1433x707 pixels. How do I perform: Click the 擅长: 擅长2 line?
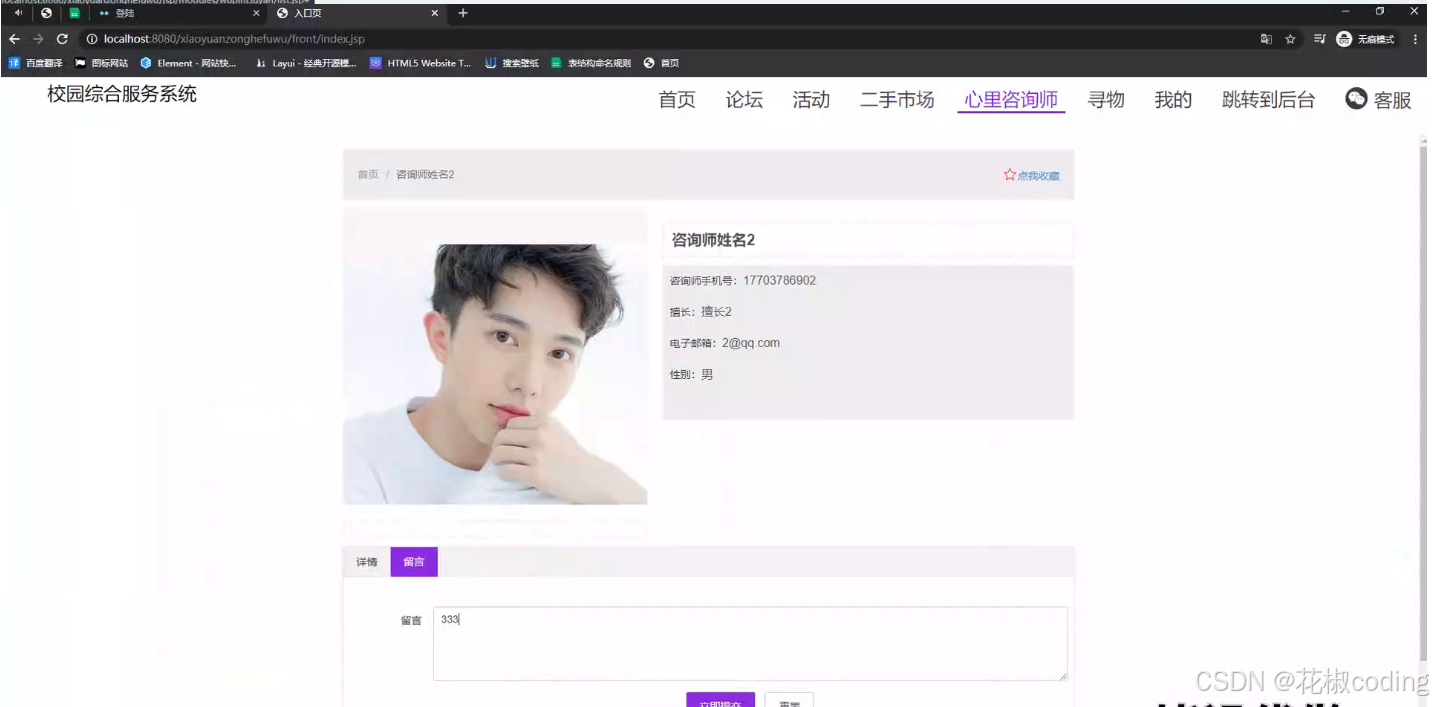701,312
